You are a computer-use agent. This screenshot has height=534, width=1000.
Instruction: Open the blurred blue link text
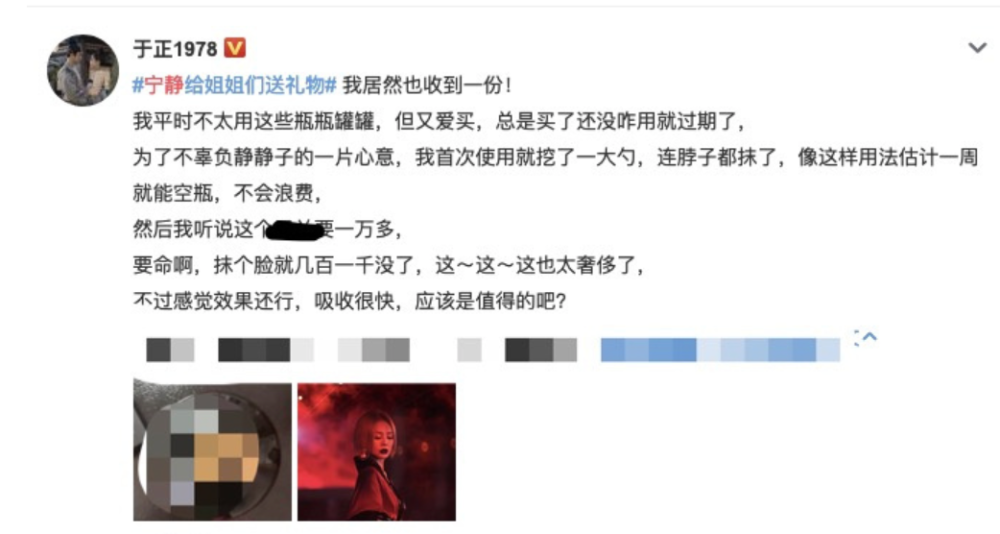[720, 350]
